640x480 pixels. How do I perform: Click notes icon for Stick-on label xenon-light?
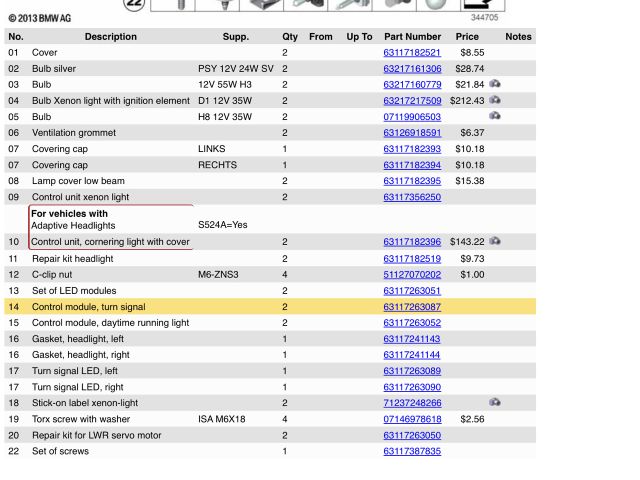495,403
